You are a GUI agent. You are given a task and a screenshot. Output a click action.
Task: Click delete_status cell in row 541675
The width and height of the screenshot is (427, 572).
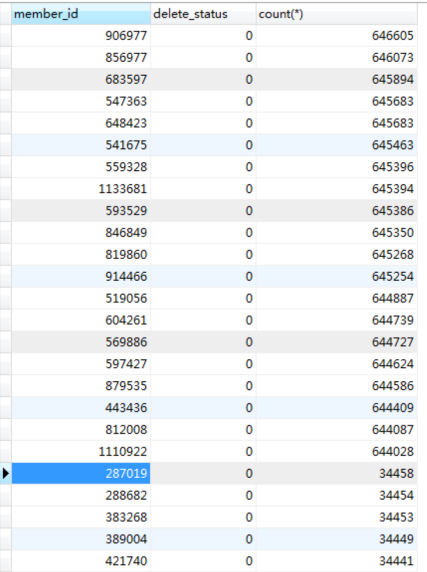pyautogui.click(x=203, y=145)
